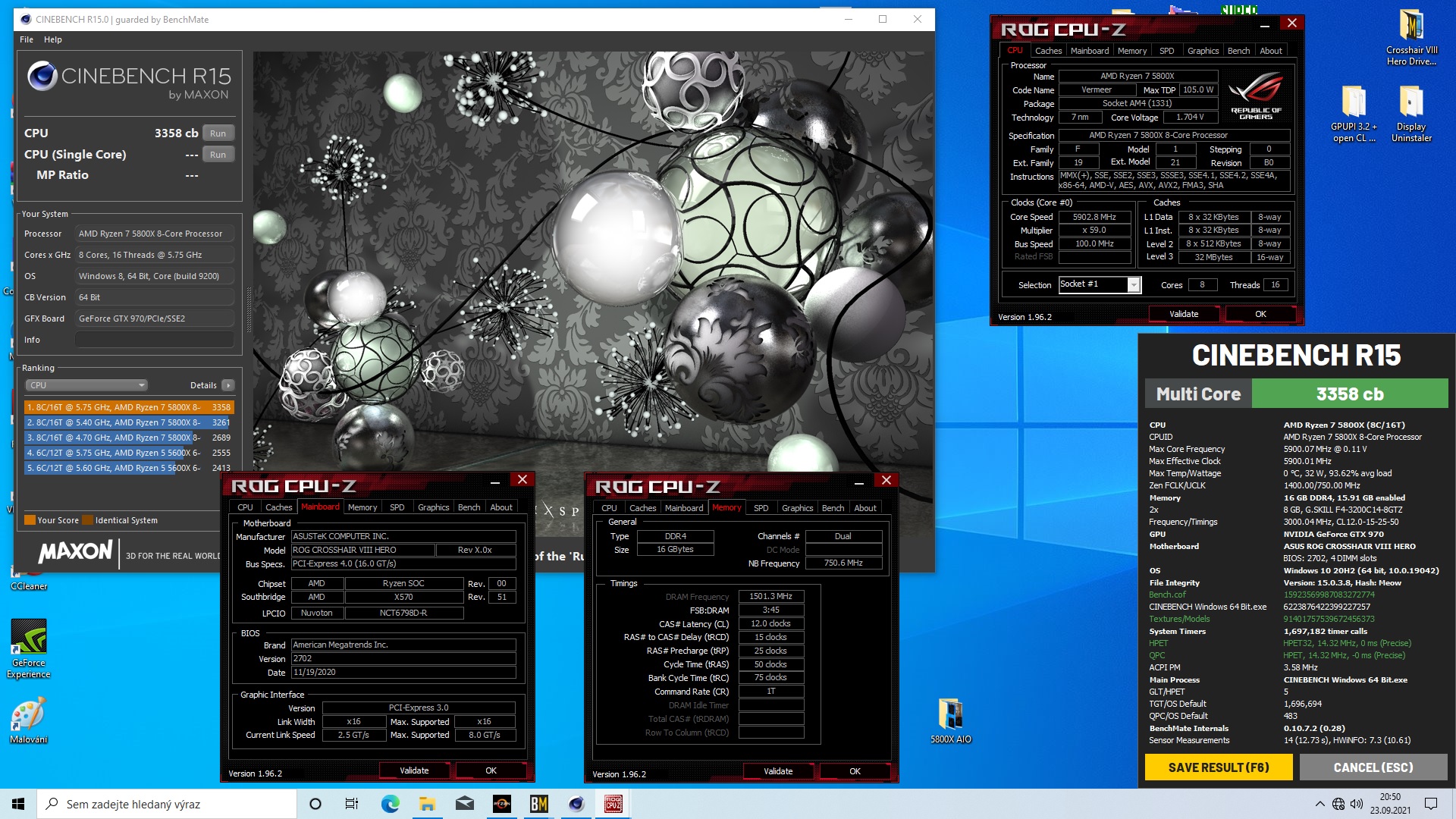Select top ranking entry scoring 3358
The height and width of the screenshot is (819, 1456).
[128, 407]
